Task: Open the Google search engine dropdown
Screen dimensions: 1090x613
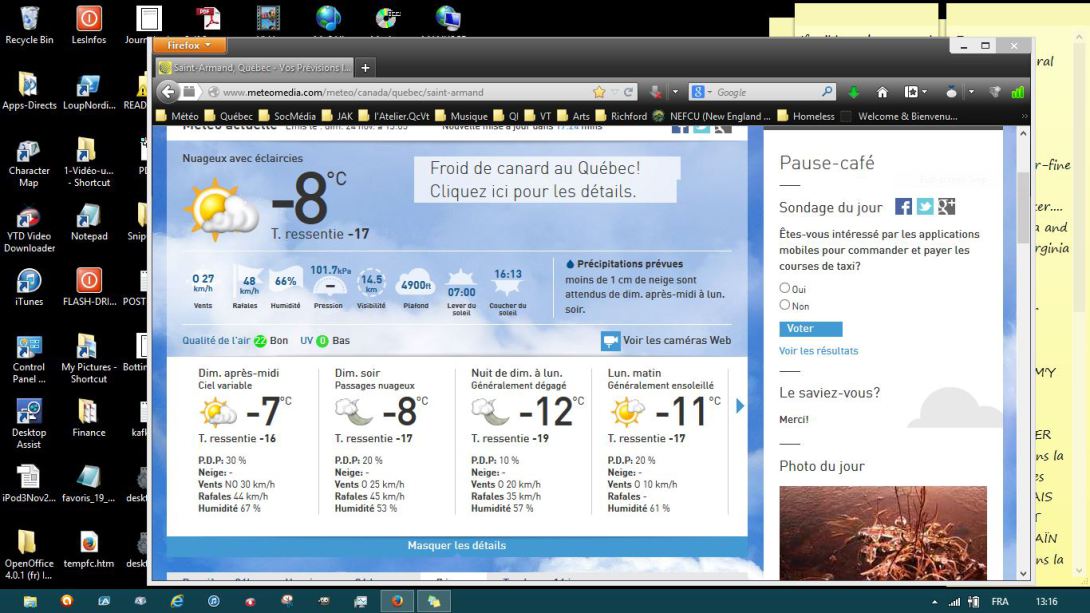Action: coord(709,92)
